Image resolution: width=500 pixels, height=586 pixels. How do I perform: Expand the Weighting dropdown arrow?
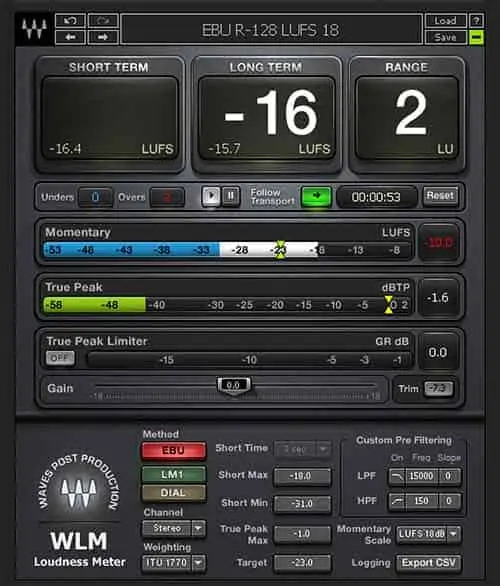click(198, 563)
